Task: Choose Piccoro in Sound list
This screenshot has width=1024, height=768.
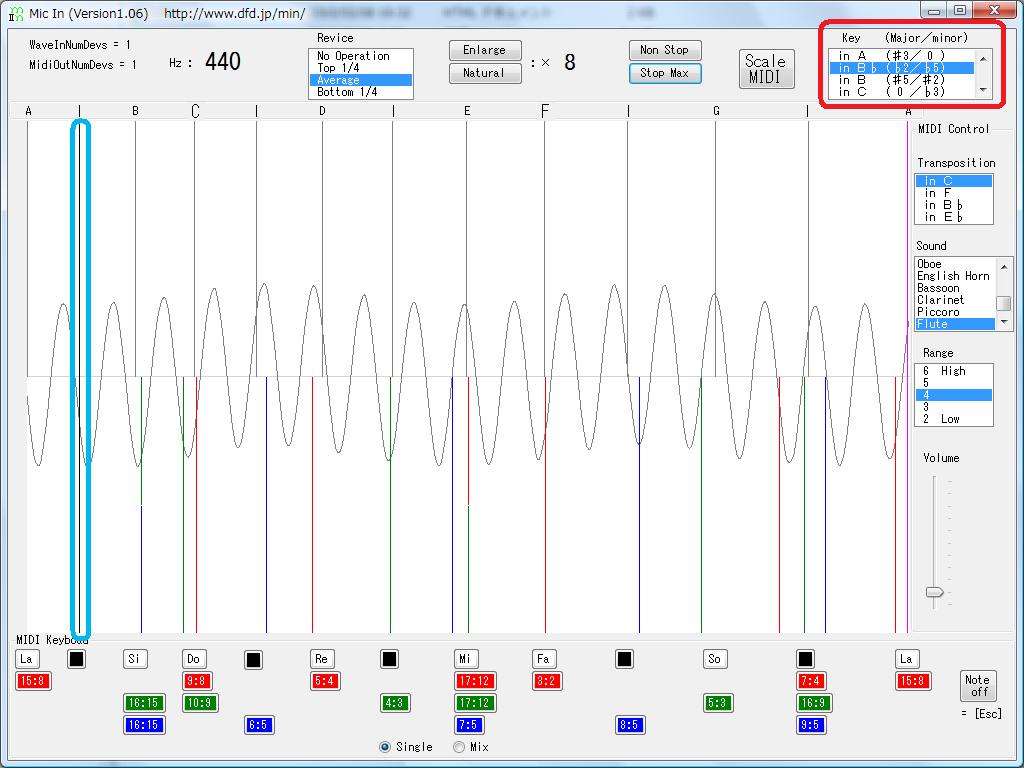Action: tap(955, 312)
